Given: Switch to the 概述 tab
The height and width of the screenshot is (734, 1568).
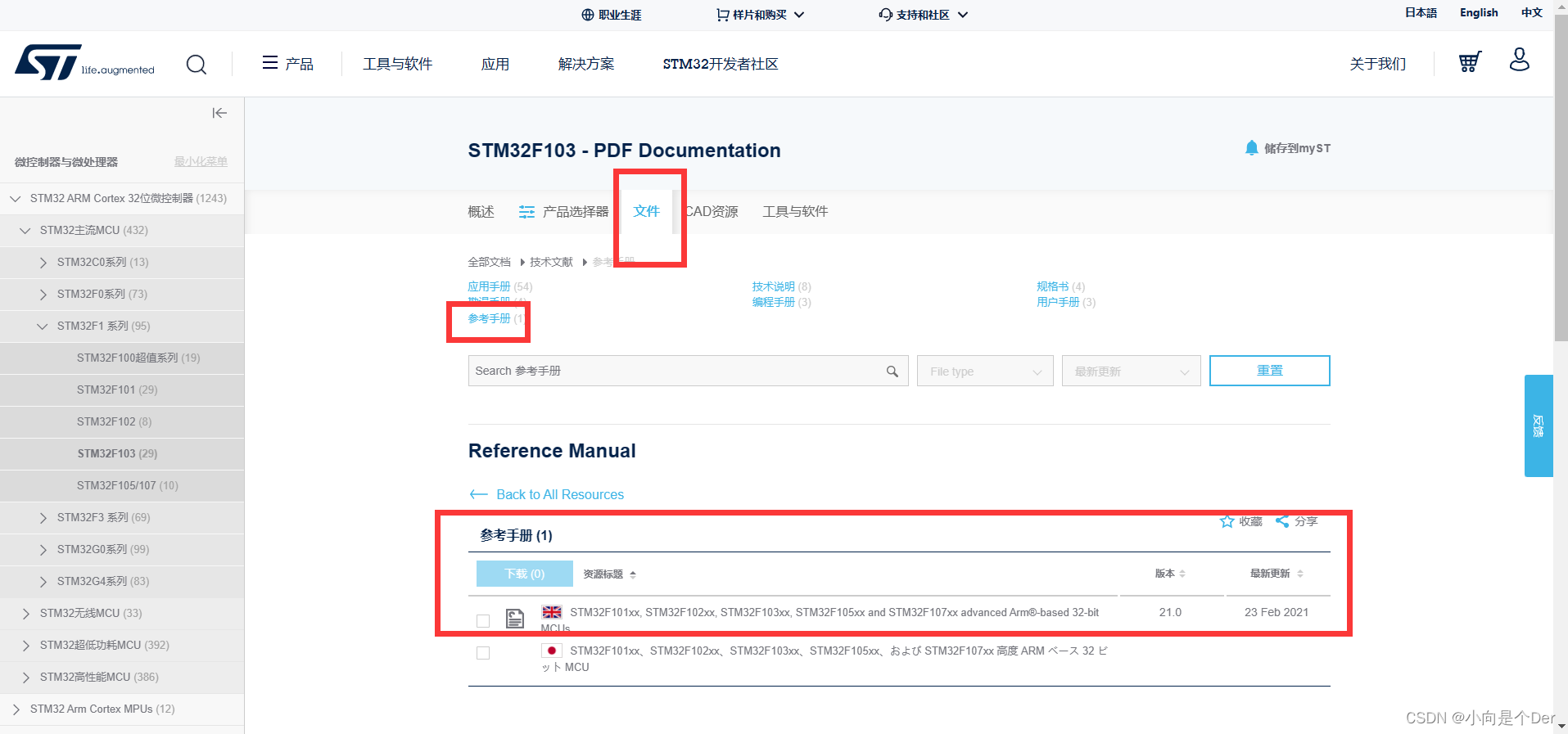Looking at the screenshot, I should (x=481, y=212).
